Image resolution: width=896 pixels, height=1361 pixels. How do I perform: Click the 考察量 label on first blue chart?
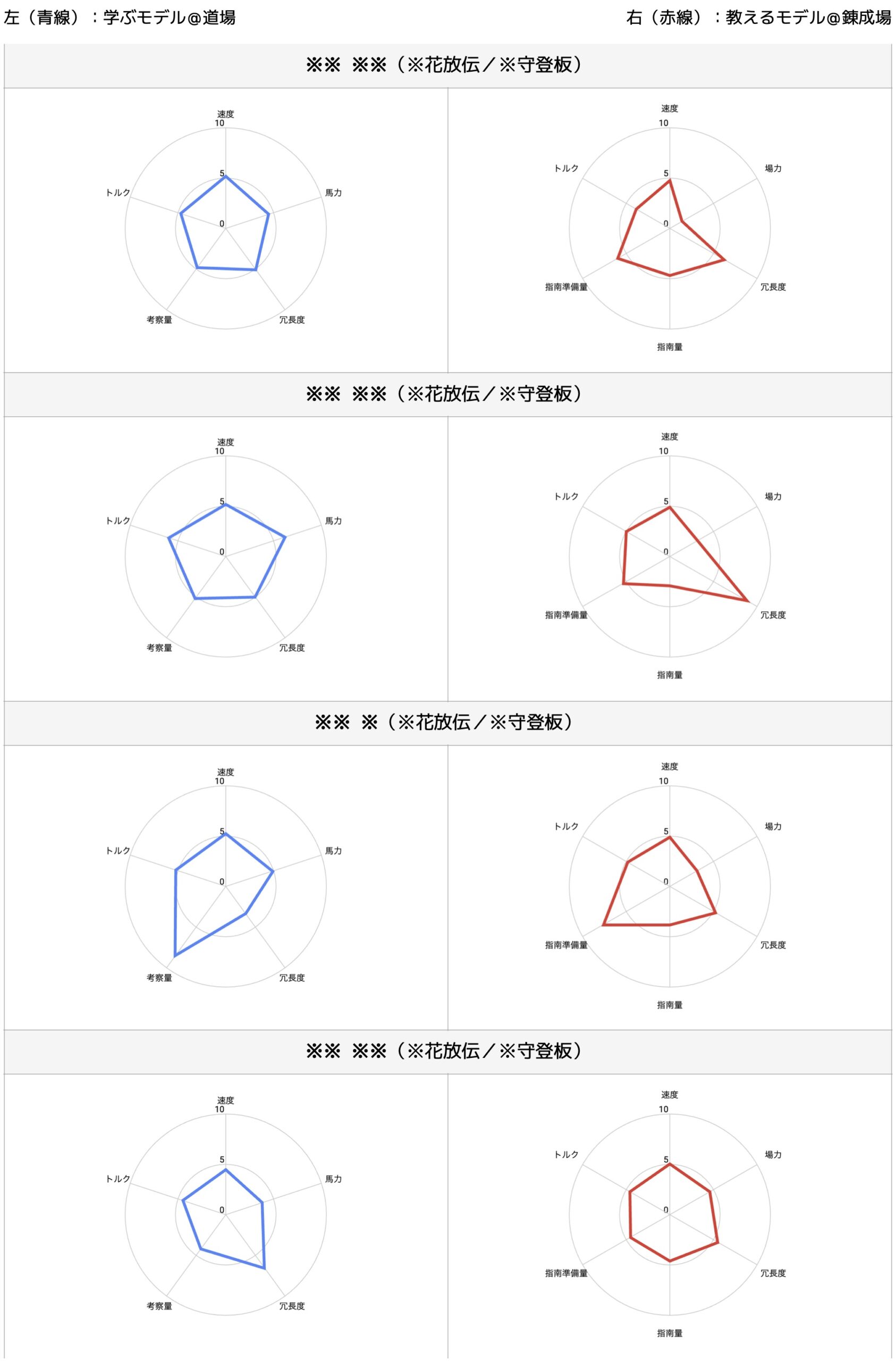coord(159,320)
